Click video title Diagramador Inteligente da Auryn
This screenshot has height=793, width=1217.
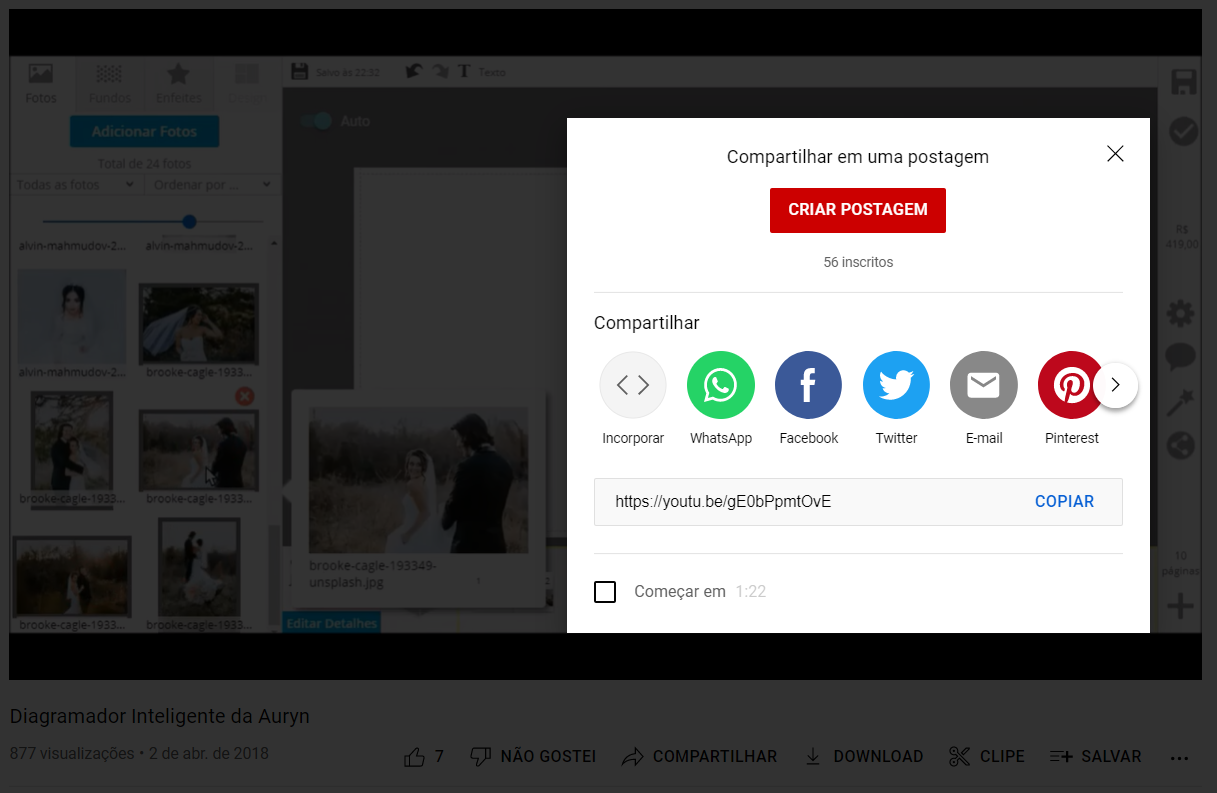pyautogui.click(x=160, y=716)
